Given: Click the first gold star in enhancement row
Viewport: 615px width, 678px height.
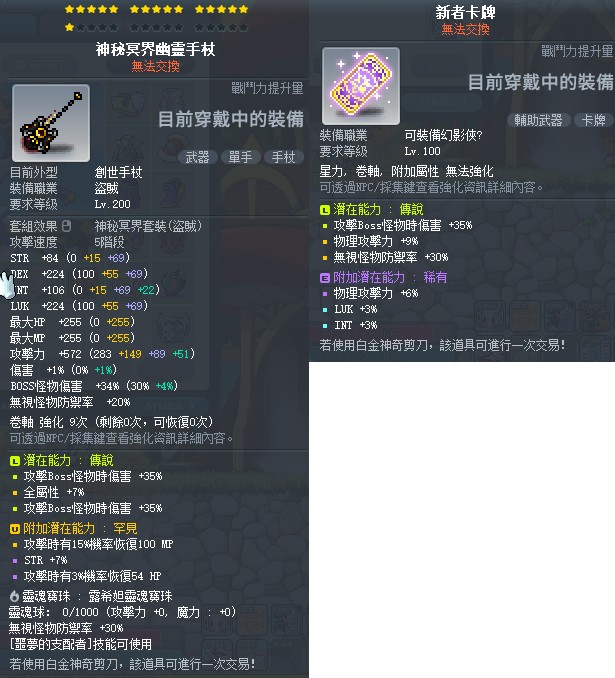Looking at the screenshot, I should pos(69,9).
